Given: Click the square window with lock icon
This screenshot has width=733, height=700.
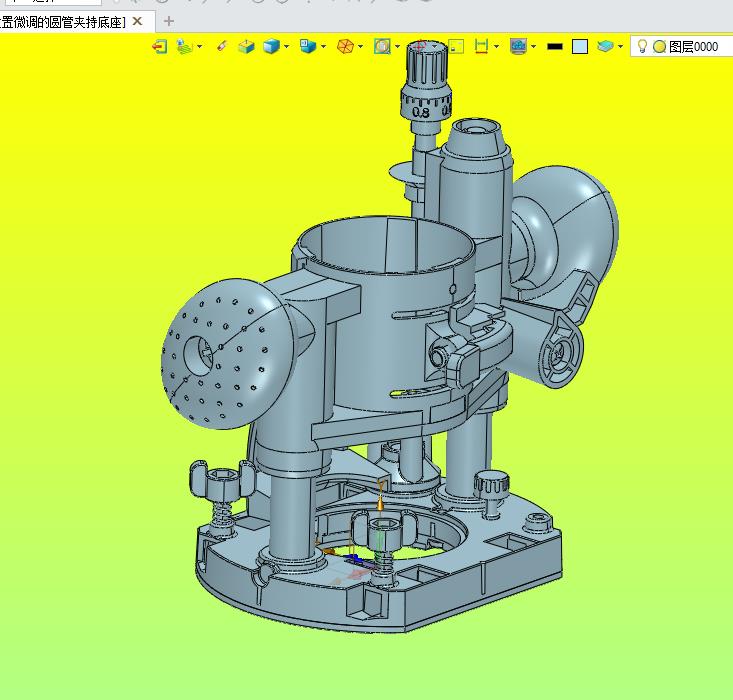Looking at the screenshot, I should pos(456,47).
